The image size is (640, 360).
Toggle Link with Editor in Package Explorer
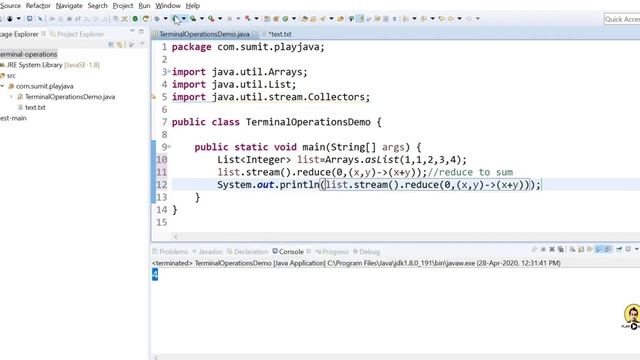pos(120,44)
